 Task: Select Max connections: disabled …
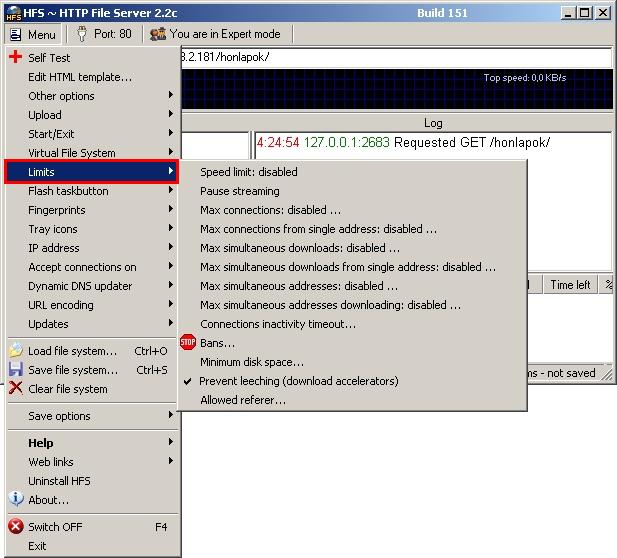pos(352,210)
